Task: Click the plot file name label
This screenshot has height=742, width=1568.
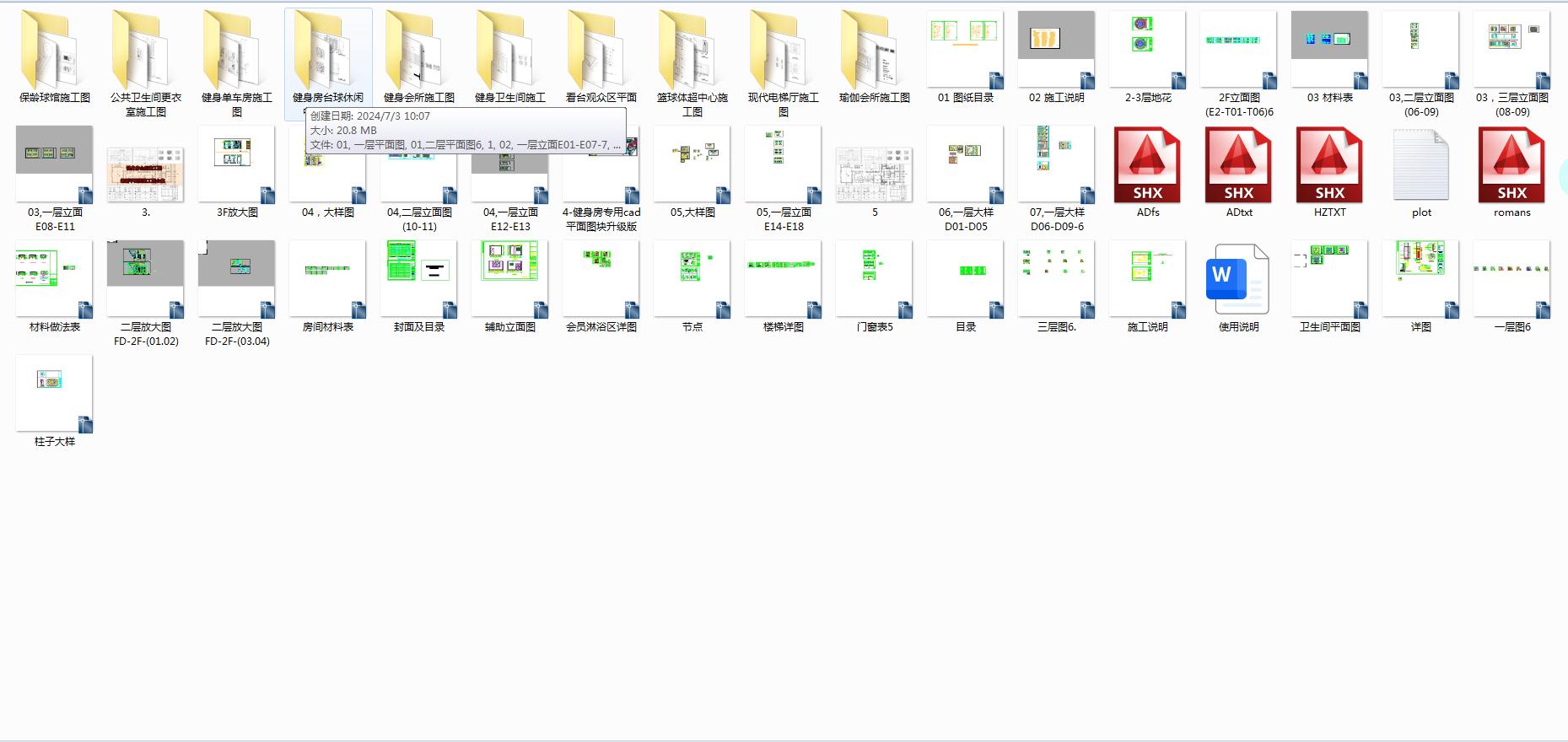Action: point(1421,212)
